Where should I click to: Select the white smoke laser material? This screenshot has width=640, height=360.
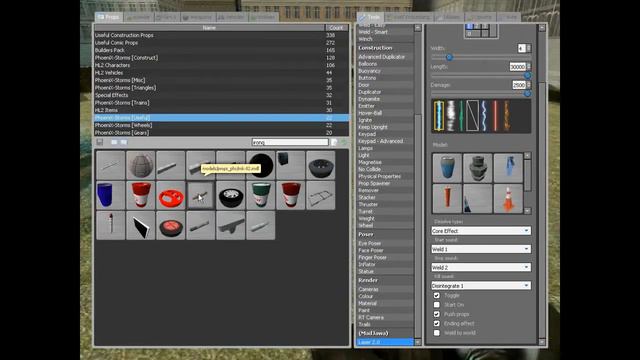[x=451, y=116]
